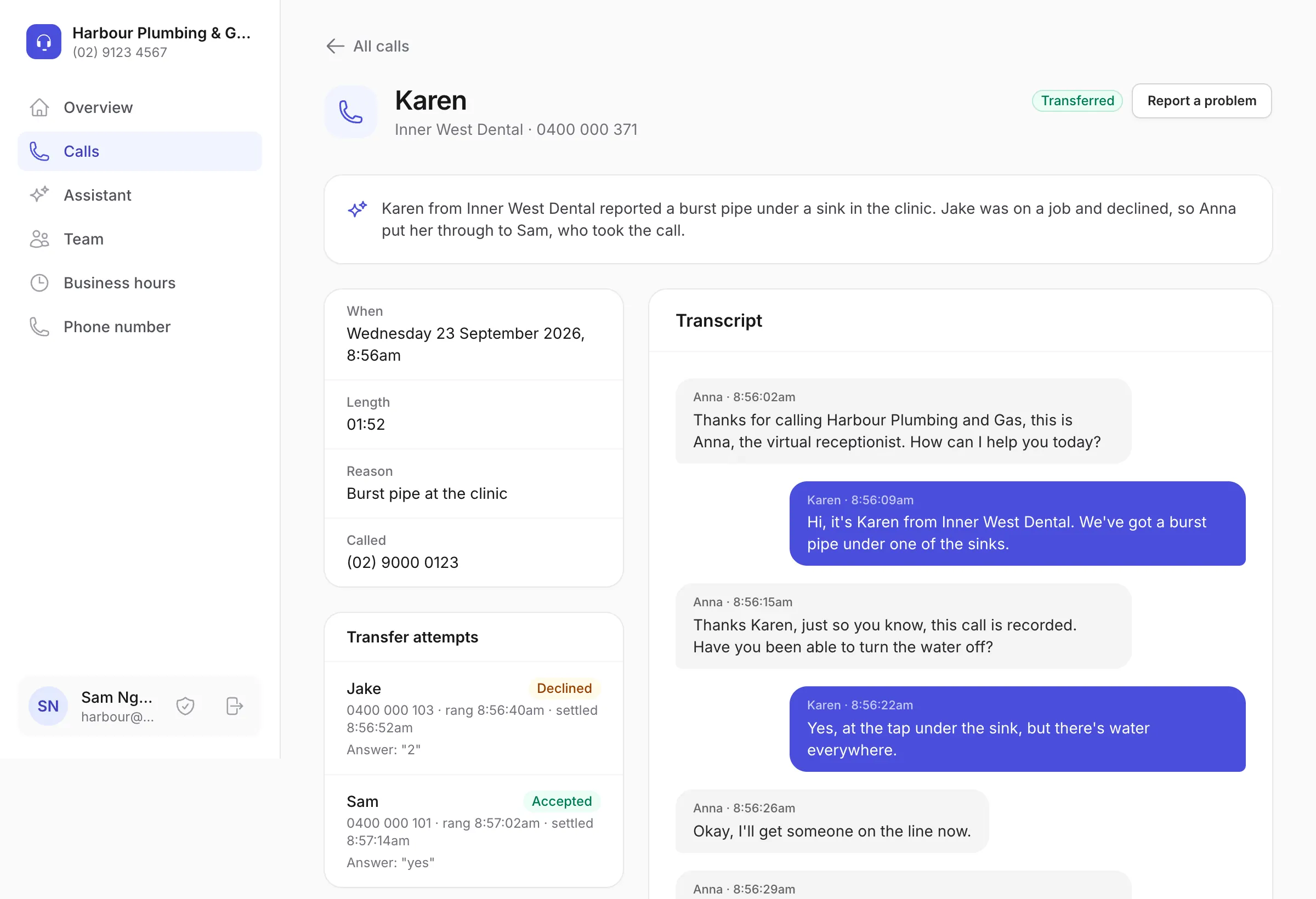Open the Overview page
1316x899 pixels.
[x=140, y=107]
